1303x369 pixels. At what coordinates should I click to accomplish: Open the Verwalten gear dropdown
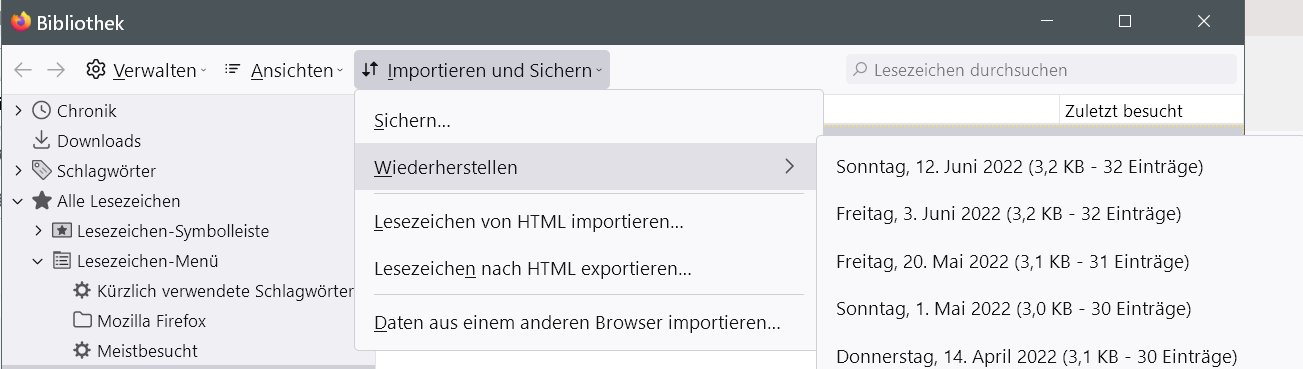pyautogui.click(x=146, y=70)
